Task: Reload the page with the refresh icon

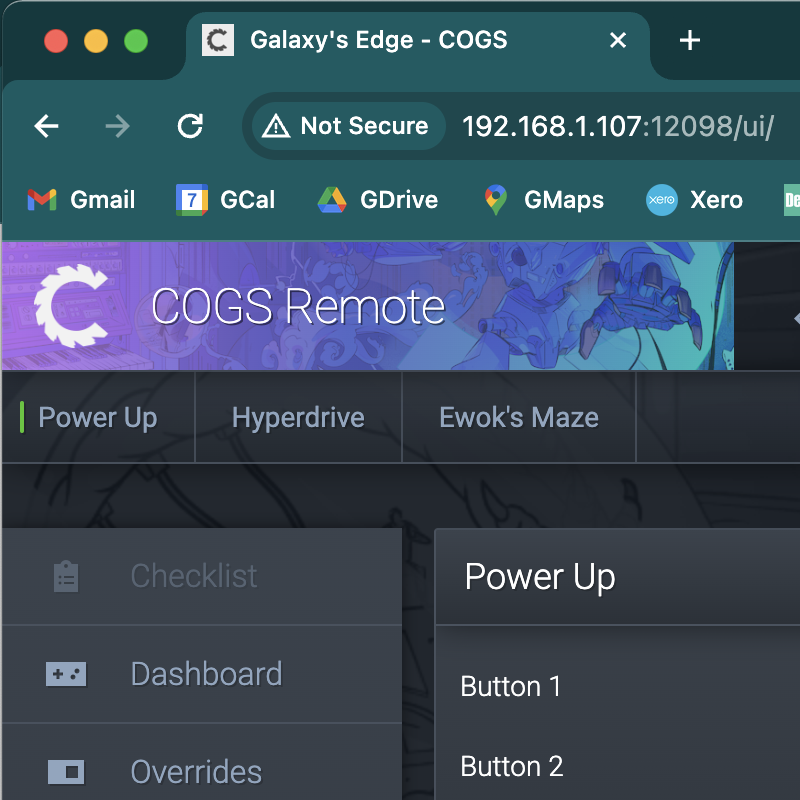Action: coord(190,126)
